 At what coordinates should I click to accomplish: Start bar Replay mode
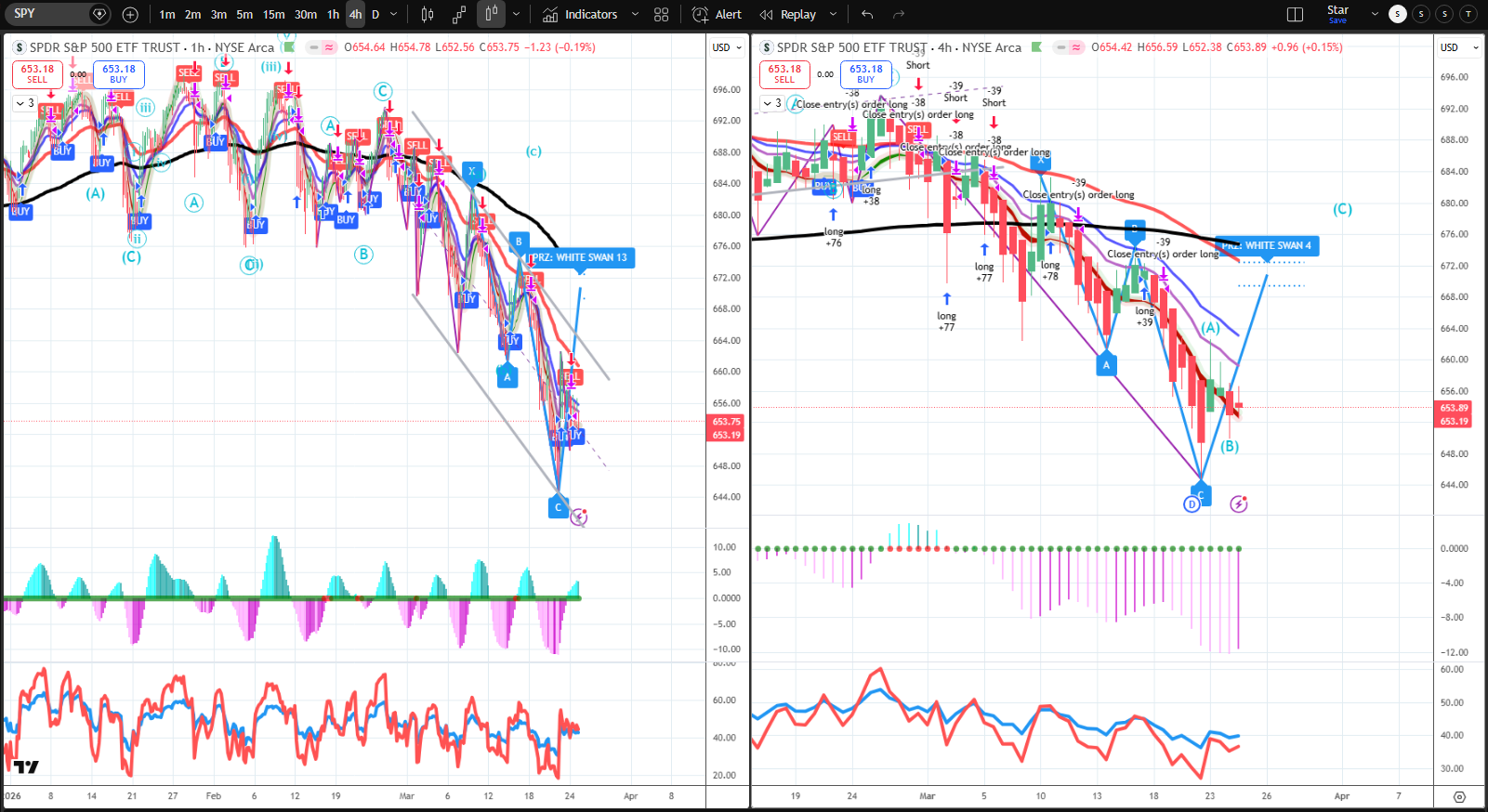tap(788, 14)
